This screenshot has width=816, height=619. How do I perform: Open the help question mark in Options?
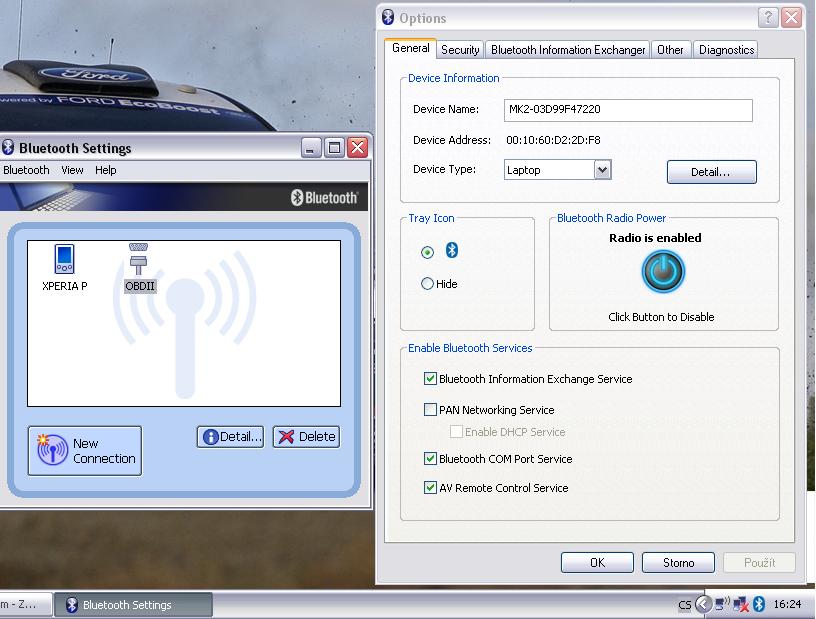[x=768, y=17]
